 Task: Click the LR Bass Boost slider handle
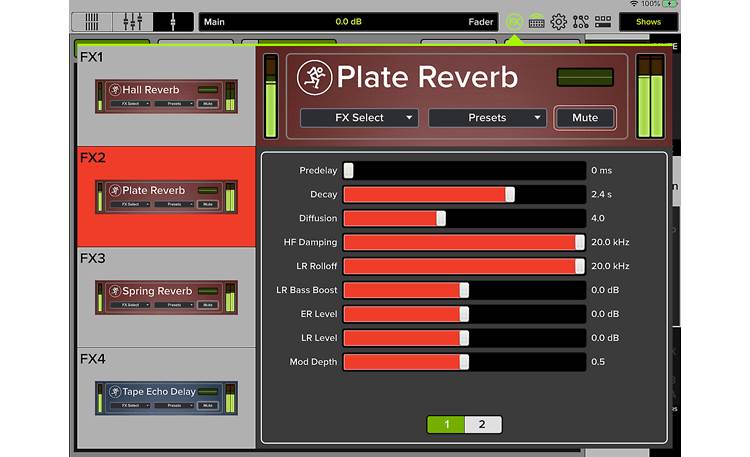(x=464, y=290)
